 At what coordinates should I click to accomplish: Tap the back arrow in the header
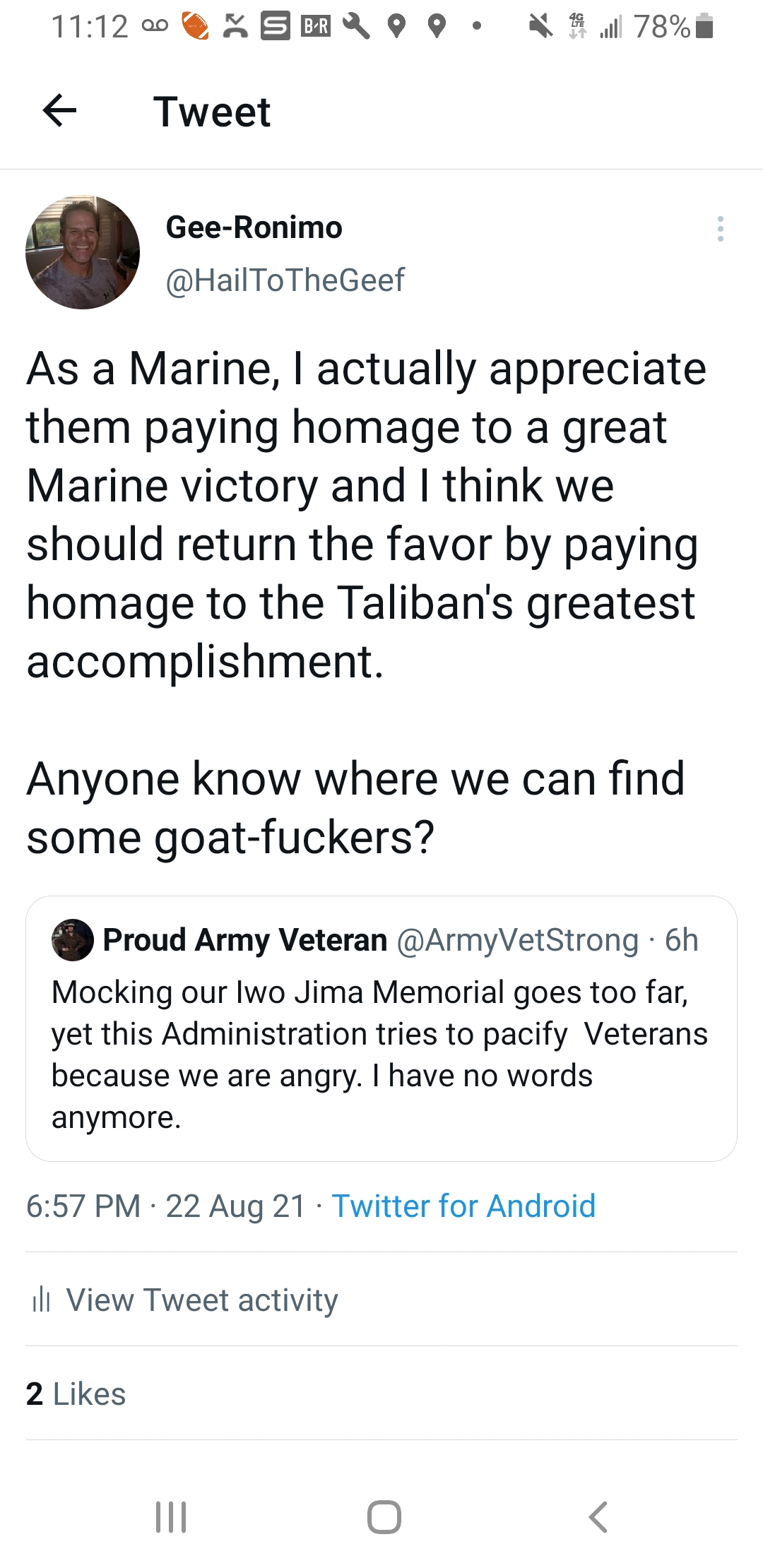coord(59,111)
